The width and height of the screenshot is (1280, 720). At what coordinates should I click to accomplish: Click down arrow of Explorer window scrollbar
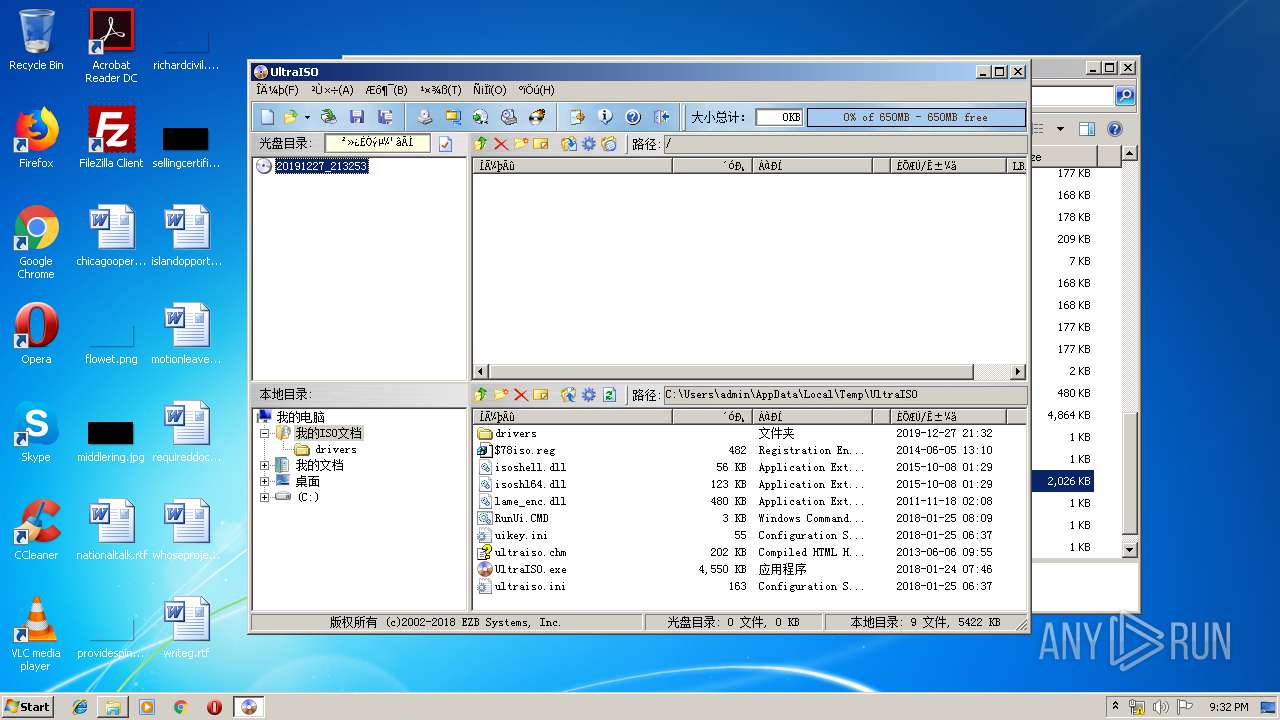(x=1129, y=549)
